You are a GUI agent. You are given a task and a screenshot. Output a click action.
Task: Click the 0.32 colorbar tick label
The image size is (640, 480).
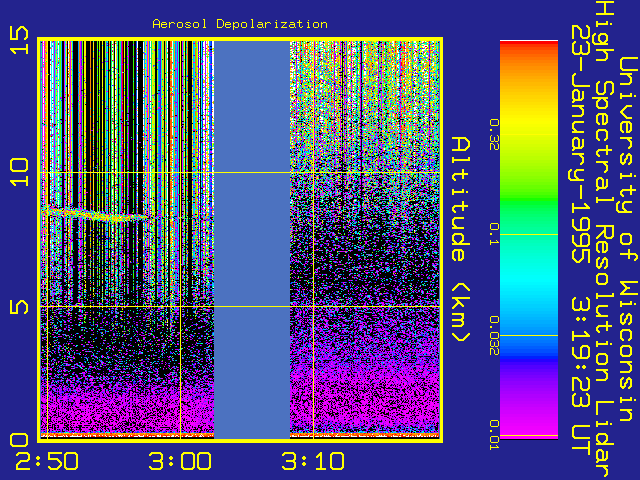click(494, 135)
